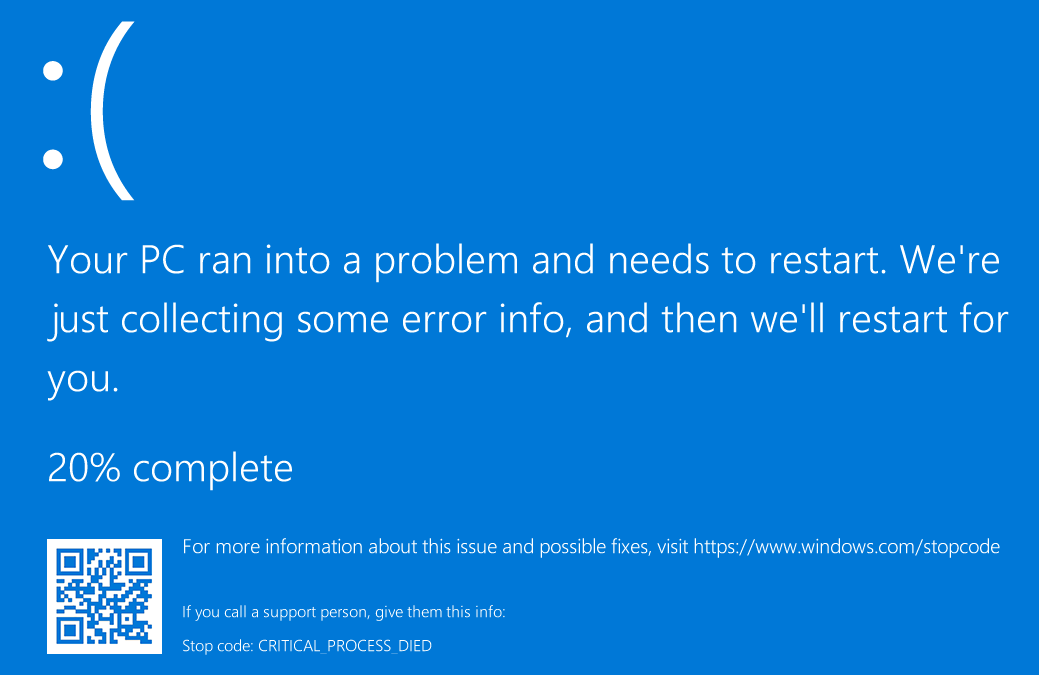Click the large parenthesis of the frown
The height and width of the screenshot is (675, 1039).
point(110,110)
